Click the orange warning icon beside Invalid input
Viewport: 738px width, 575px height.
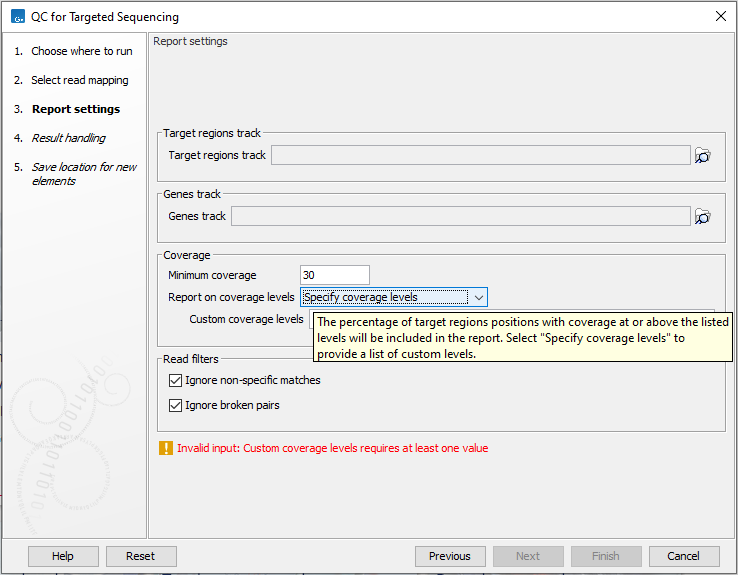(166, 448)
